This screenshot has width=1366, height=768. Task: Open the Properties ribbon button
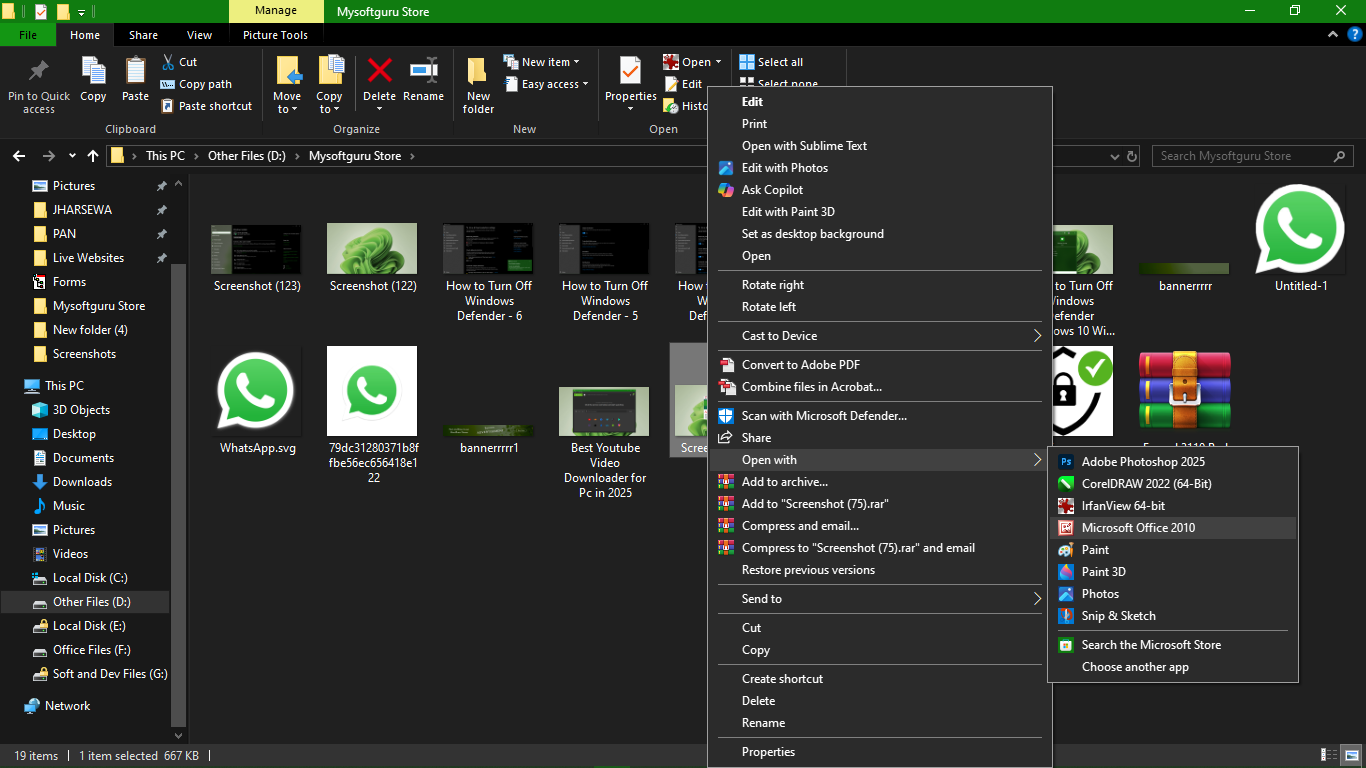(x=630, y=84)
